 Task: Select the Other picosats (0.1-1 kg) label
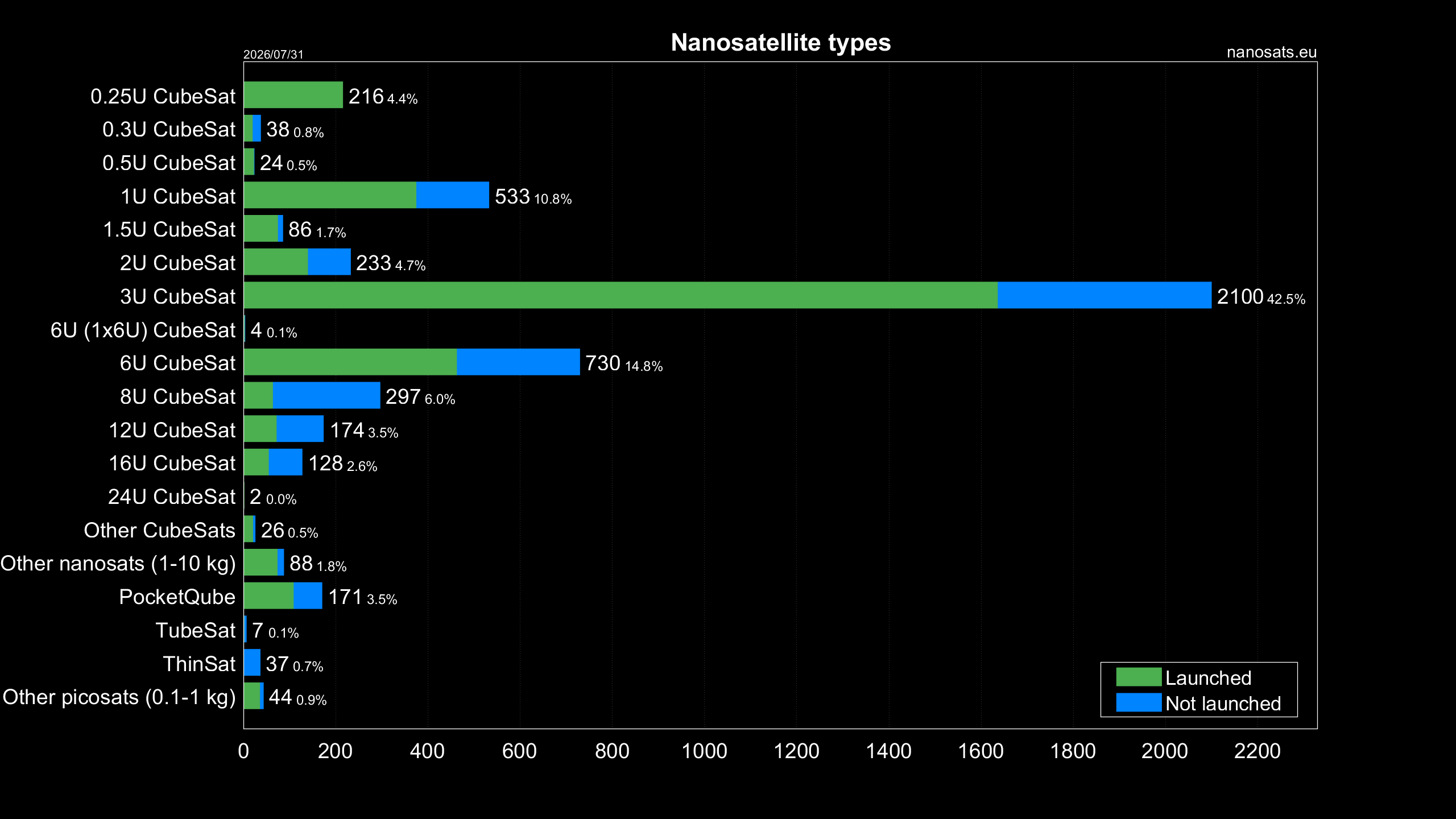click(x=119, y=697)
